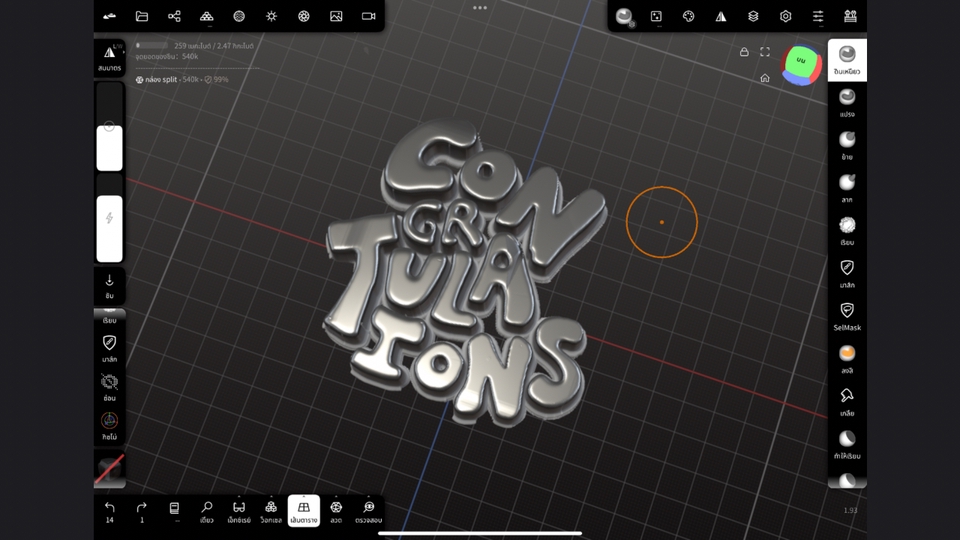Adjust the brush intensity slider
960x540 pixels.
point(110,218)
